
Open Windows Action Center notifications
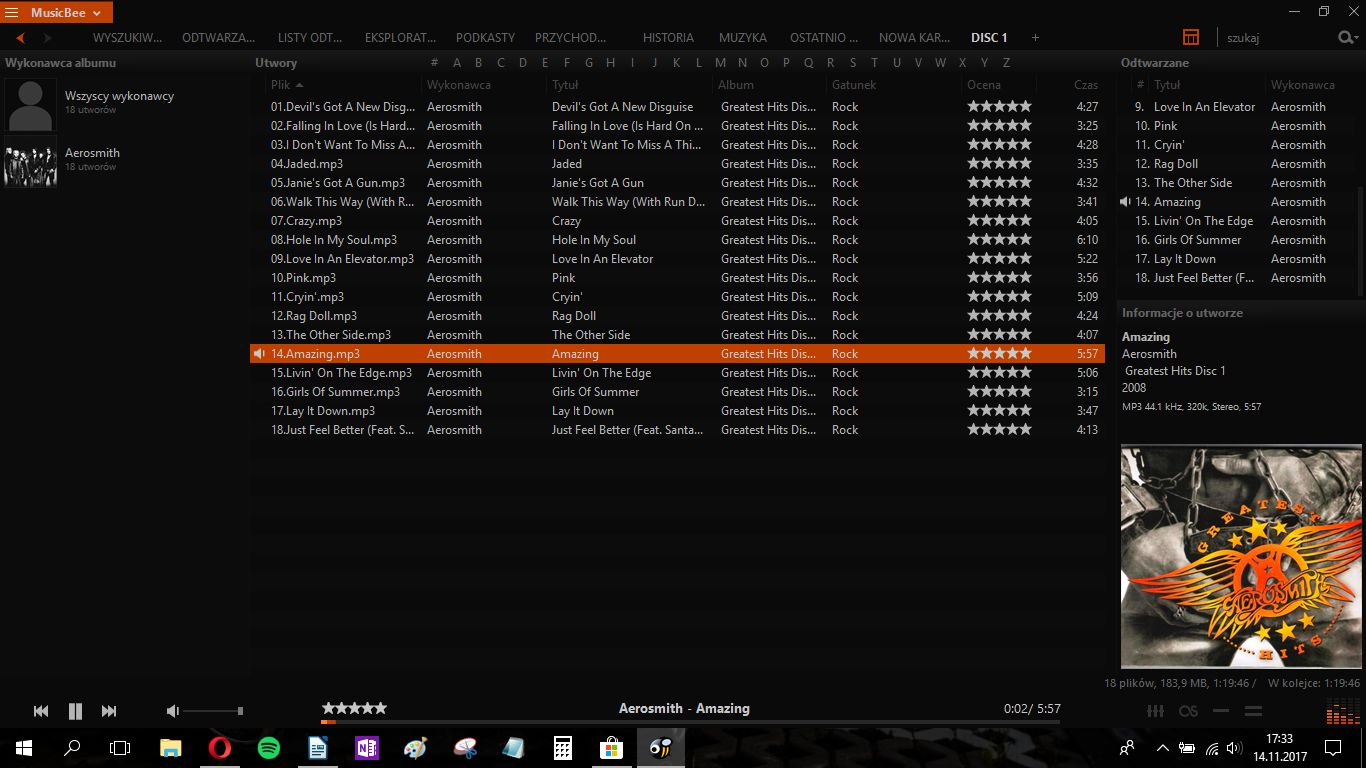click(1332, 747)
